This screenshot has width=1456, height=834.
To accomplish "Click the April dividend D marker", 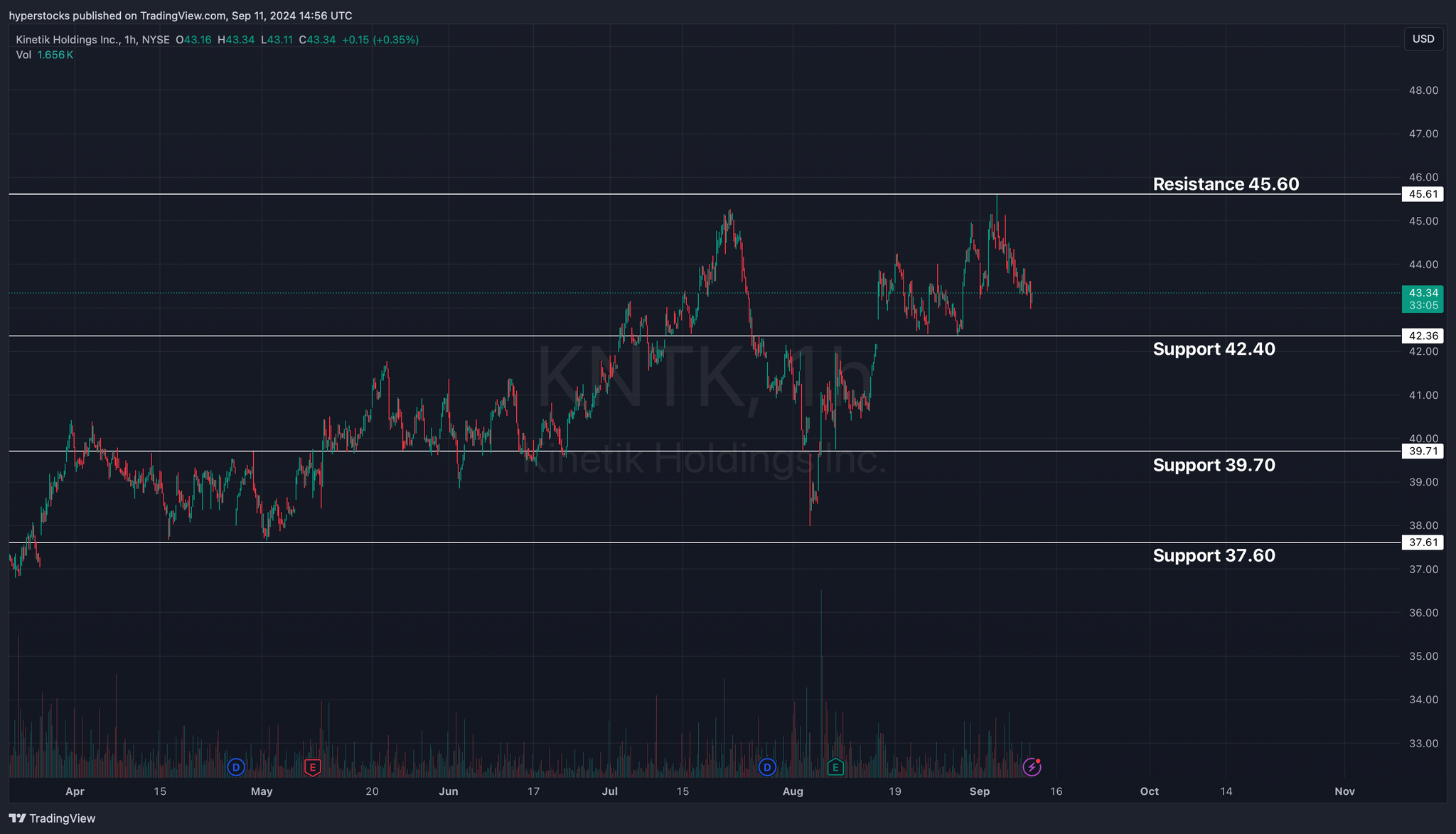I will click(x=236, y=767).
